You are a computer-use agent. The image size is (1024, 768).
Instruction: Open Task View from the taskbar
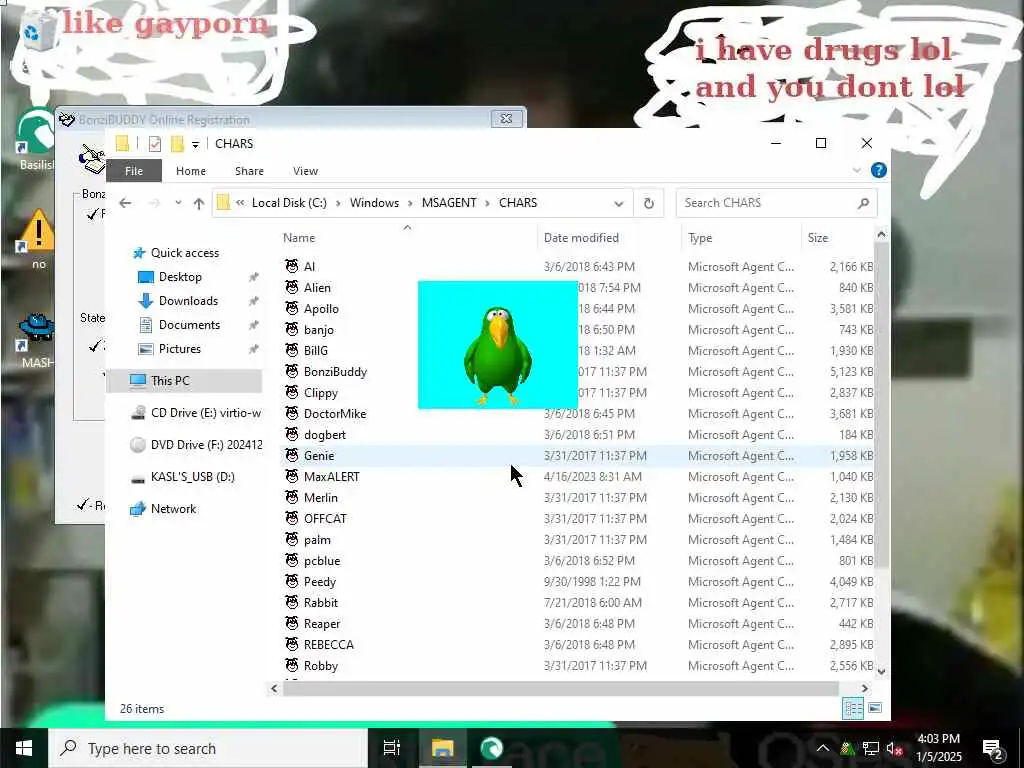[x=392, y=748]
